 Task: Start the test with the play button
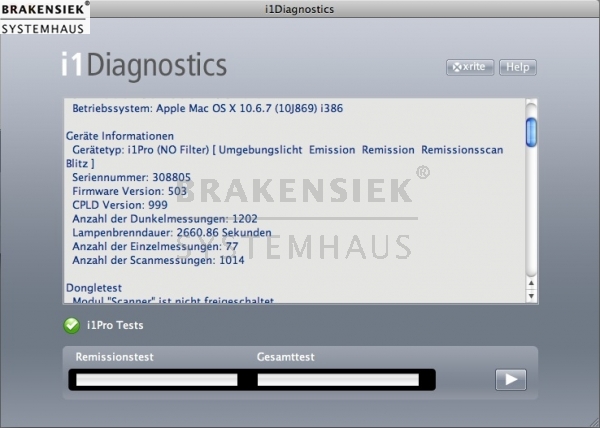(511, 379)
